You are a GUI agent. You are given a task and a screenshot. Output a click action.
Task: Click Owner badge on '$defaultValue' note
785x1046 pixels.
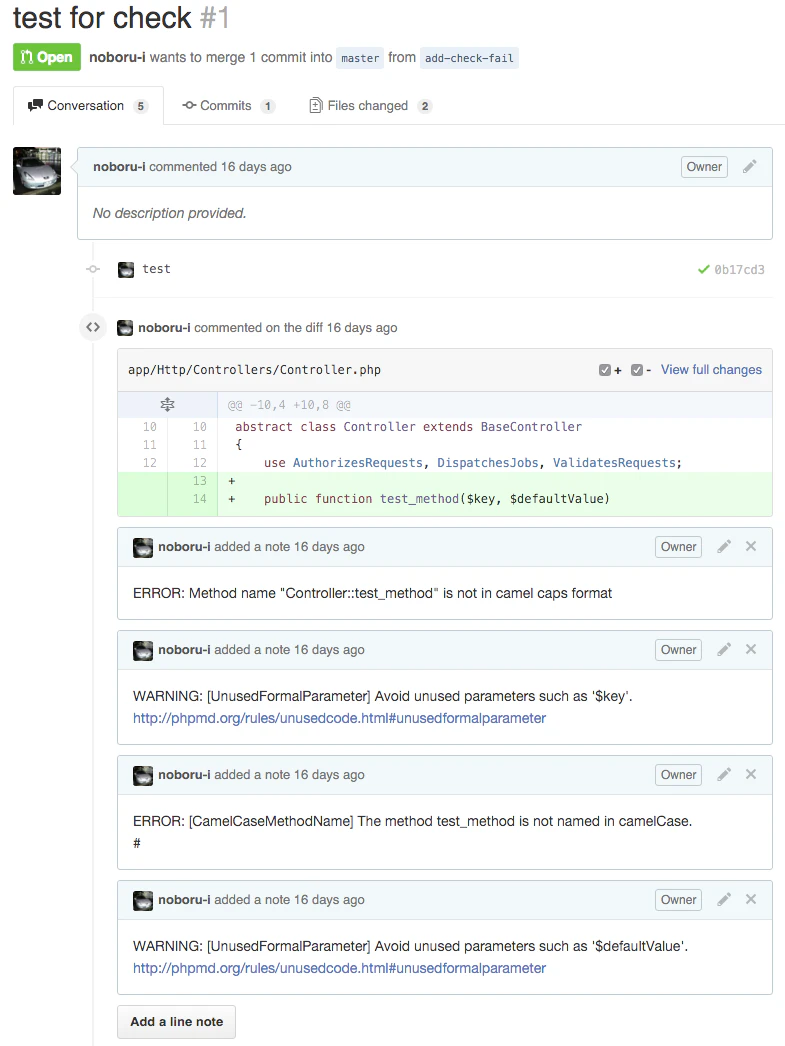678,899
